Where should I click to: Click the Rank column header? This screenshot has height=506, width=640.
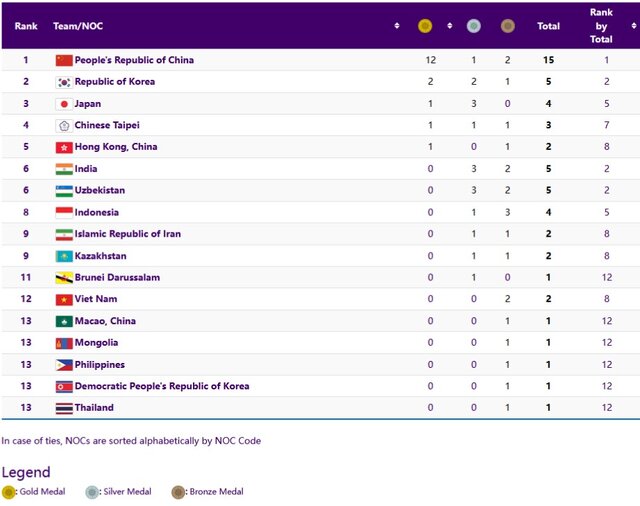coord(26,26)
